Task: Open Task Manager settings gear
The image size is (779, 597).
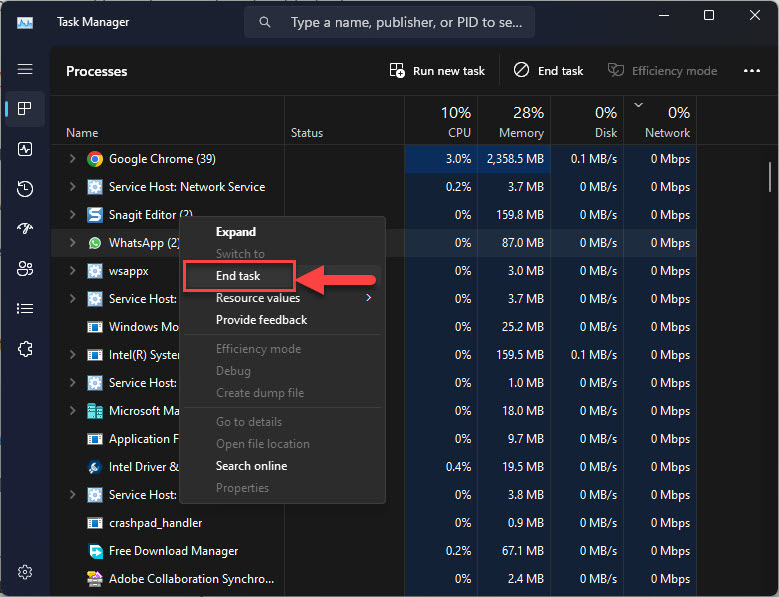Action: pos(25,572)
